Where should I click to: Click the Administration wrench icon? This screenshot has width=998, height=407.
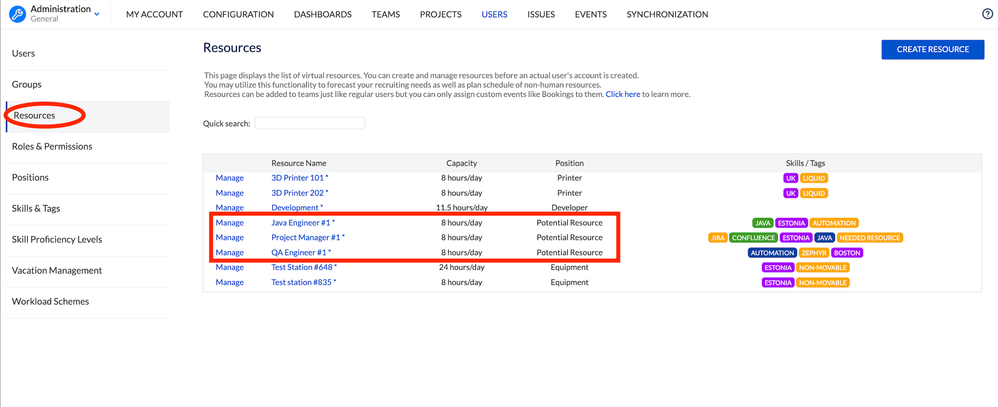click(18, 13)
